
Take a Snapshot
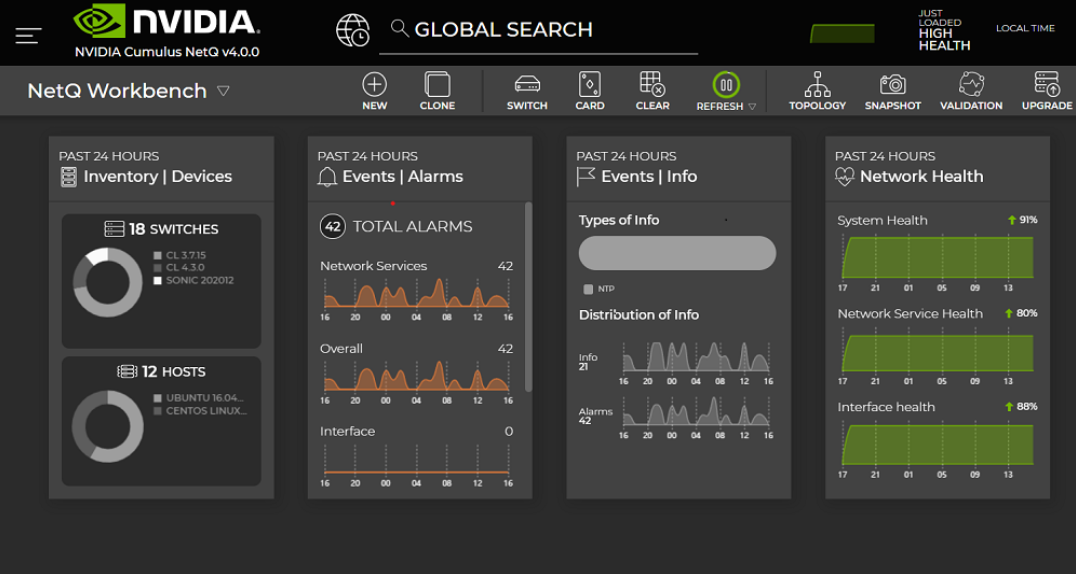click(x=893, y=92)
